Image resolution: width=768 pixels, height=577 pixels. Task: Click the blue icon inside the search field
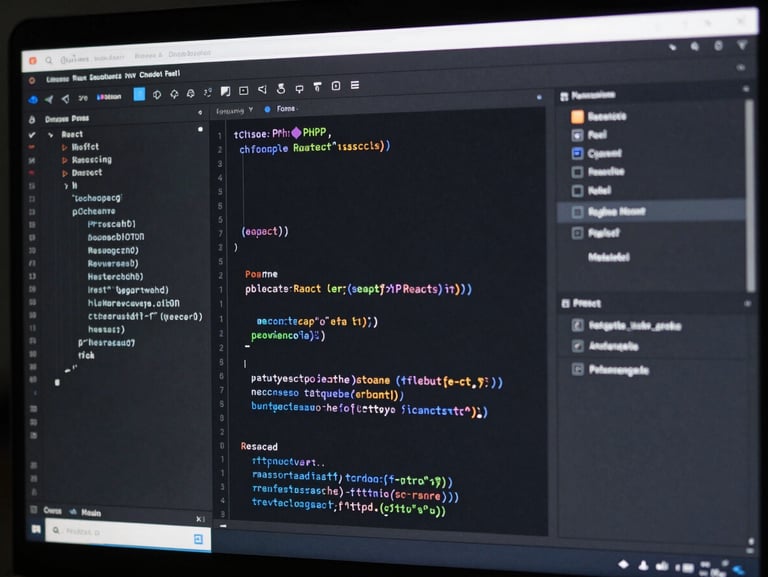point(198,539)
